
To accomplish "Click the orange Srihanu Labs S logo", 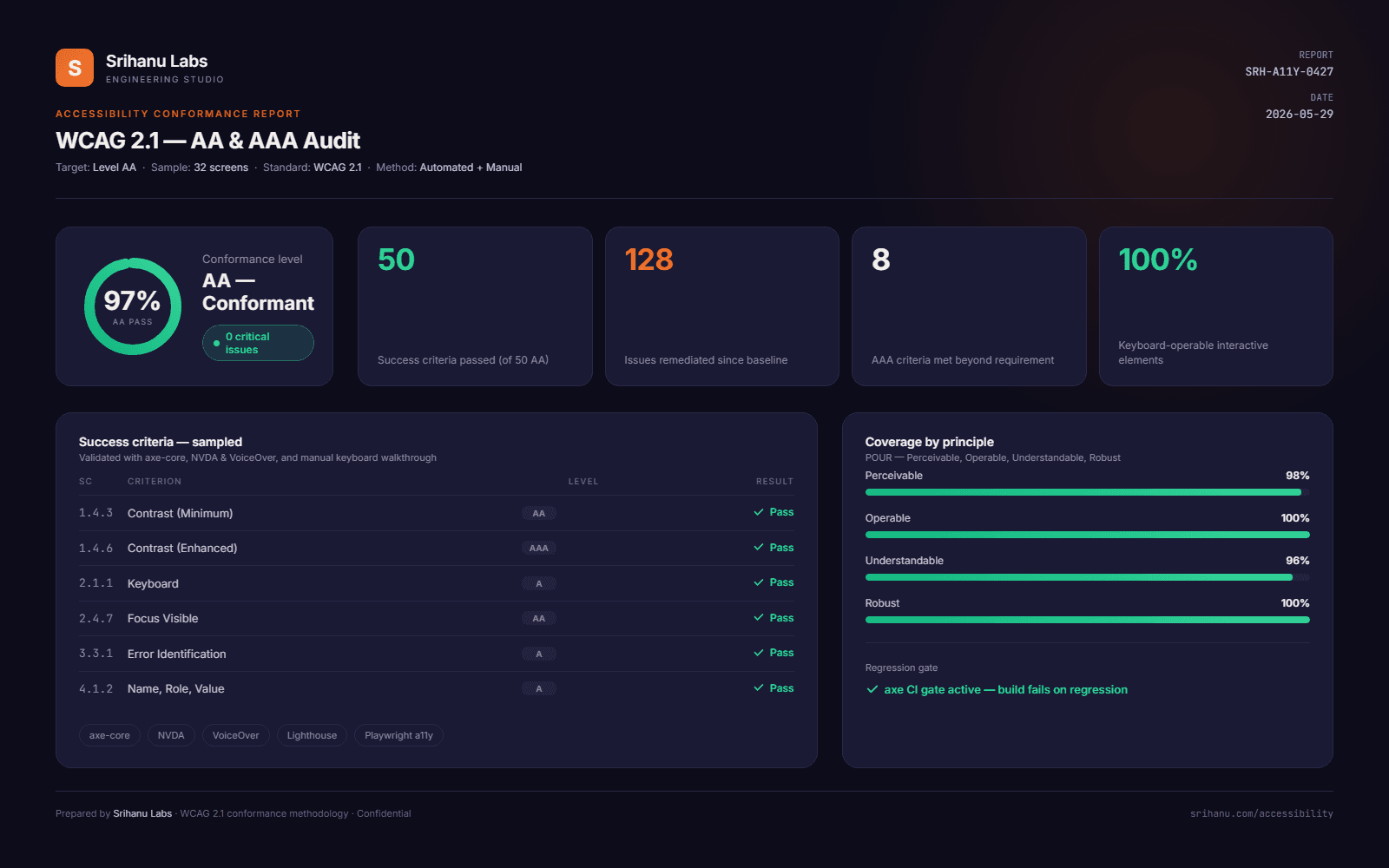I will [x=75, y=68].
